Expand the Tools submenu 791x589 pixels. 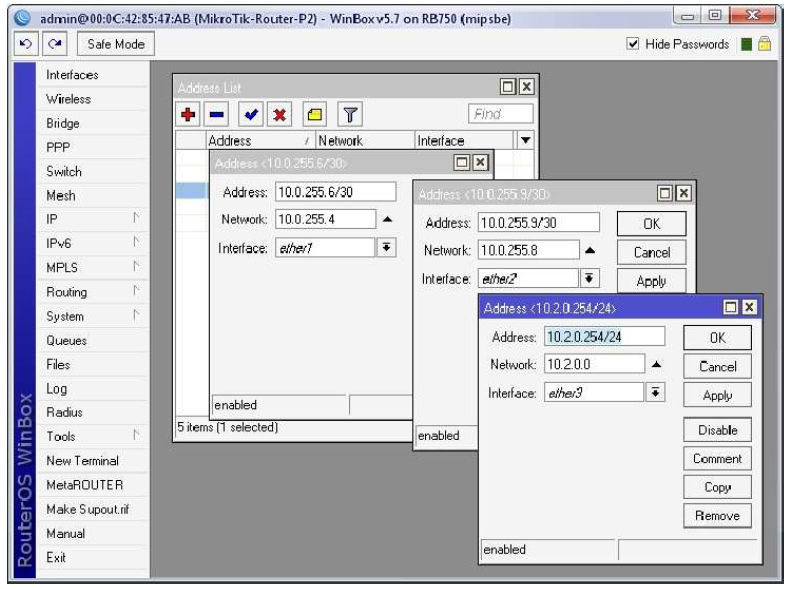[92, 436]
